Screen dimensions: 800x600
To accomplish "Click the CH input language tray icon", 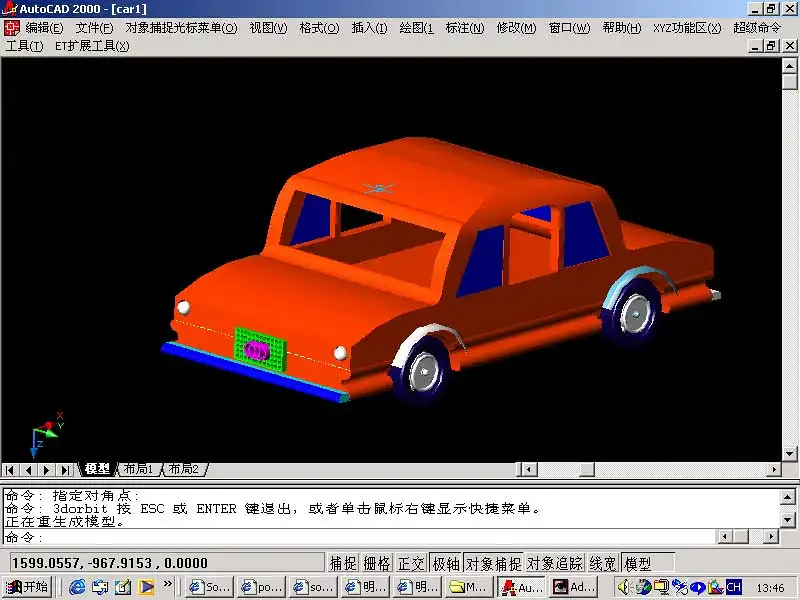I will click(733, 587).
